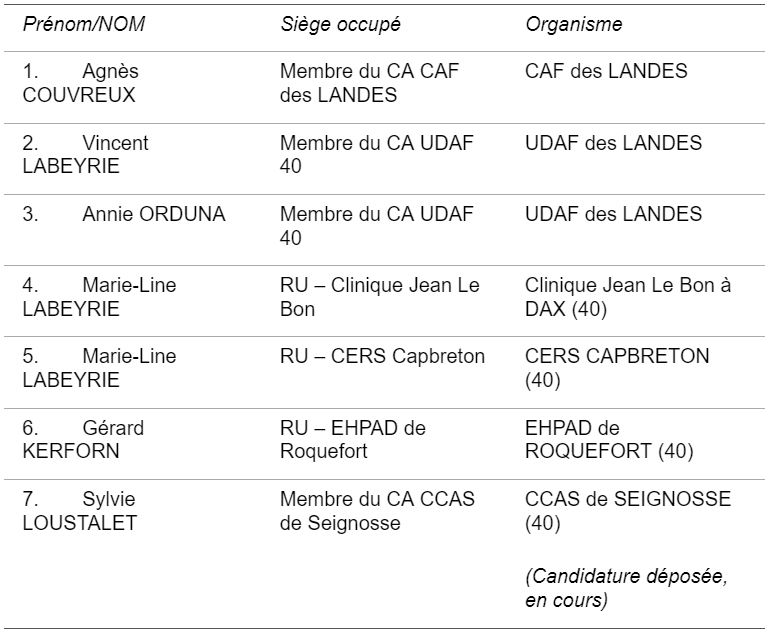Click 'Clinique Jean Le Bon à DAX (40)'
770x634 pixels.
click(x=627, y=297)
